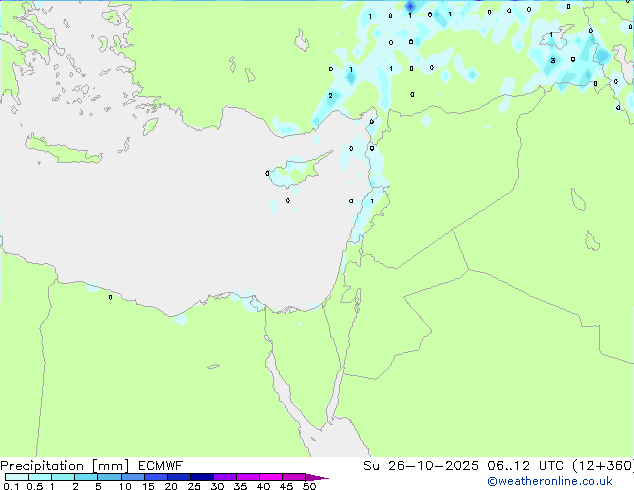The width and height of the screenshot is (634, 490).
Task: Click the 30–35 mm purple legend swatch
Action: tap(225, 477)
